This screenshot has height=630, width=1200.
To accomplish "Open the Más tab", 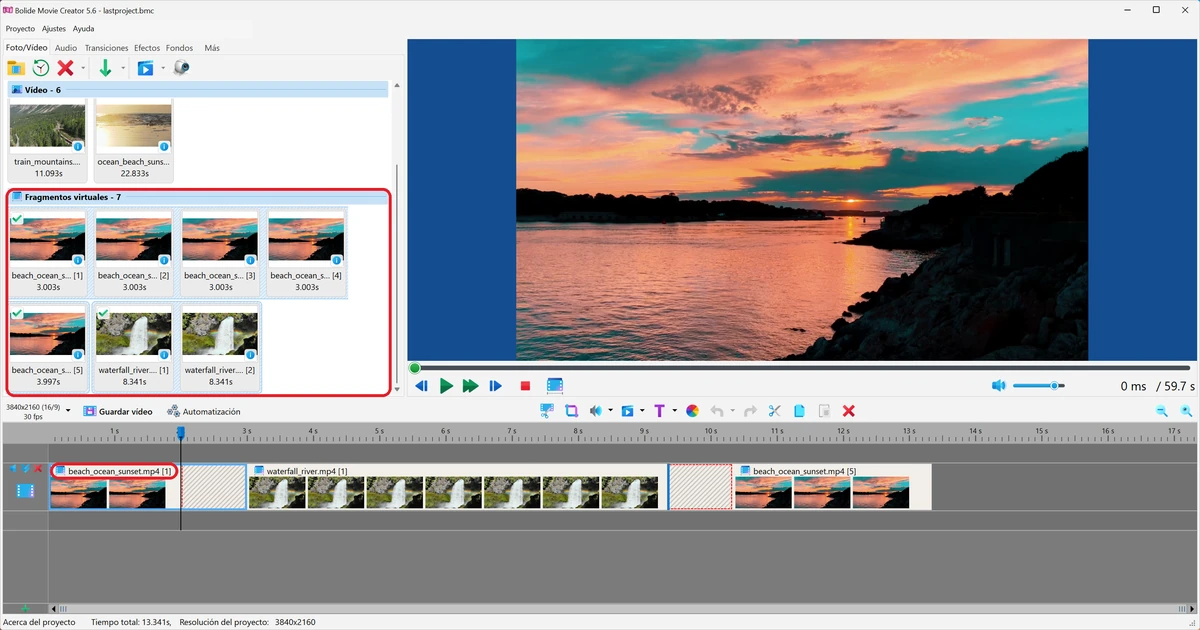I will coord(212,47).
